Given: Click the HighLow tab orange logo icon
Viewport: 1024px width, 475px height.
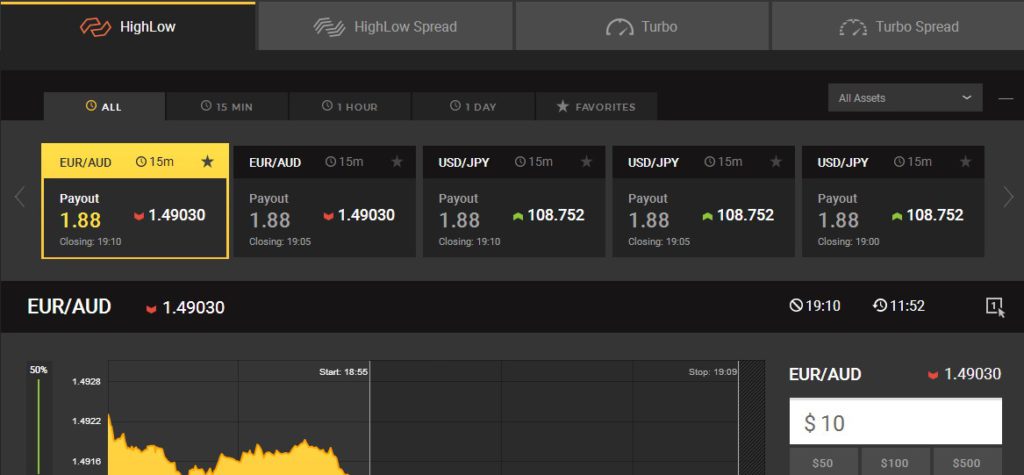Looking at the screenshot, I should [95, 27].
